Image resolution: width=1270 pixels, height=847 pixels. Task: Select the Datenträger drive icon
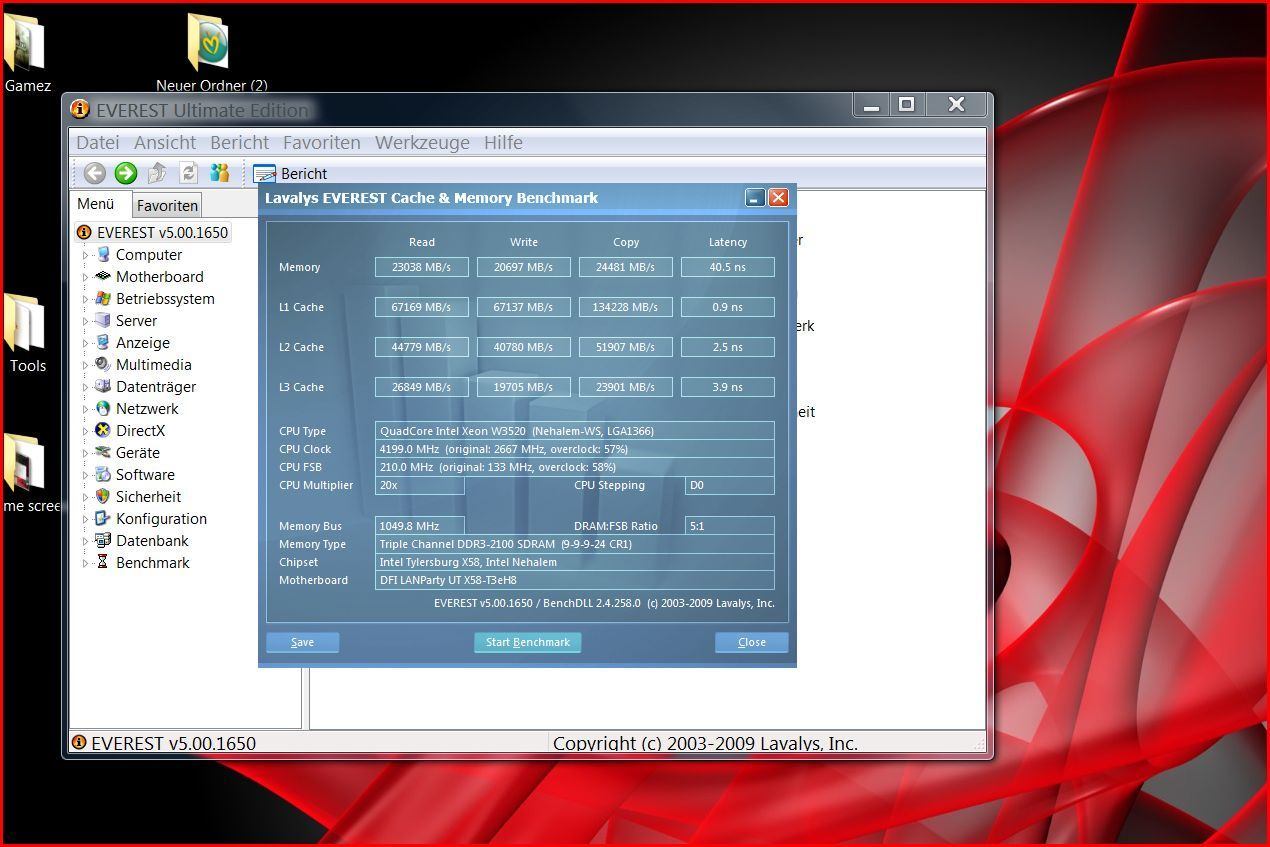point(102,387)
